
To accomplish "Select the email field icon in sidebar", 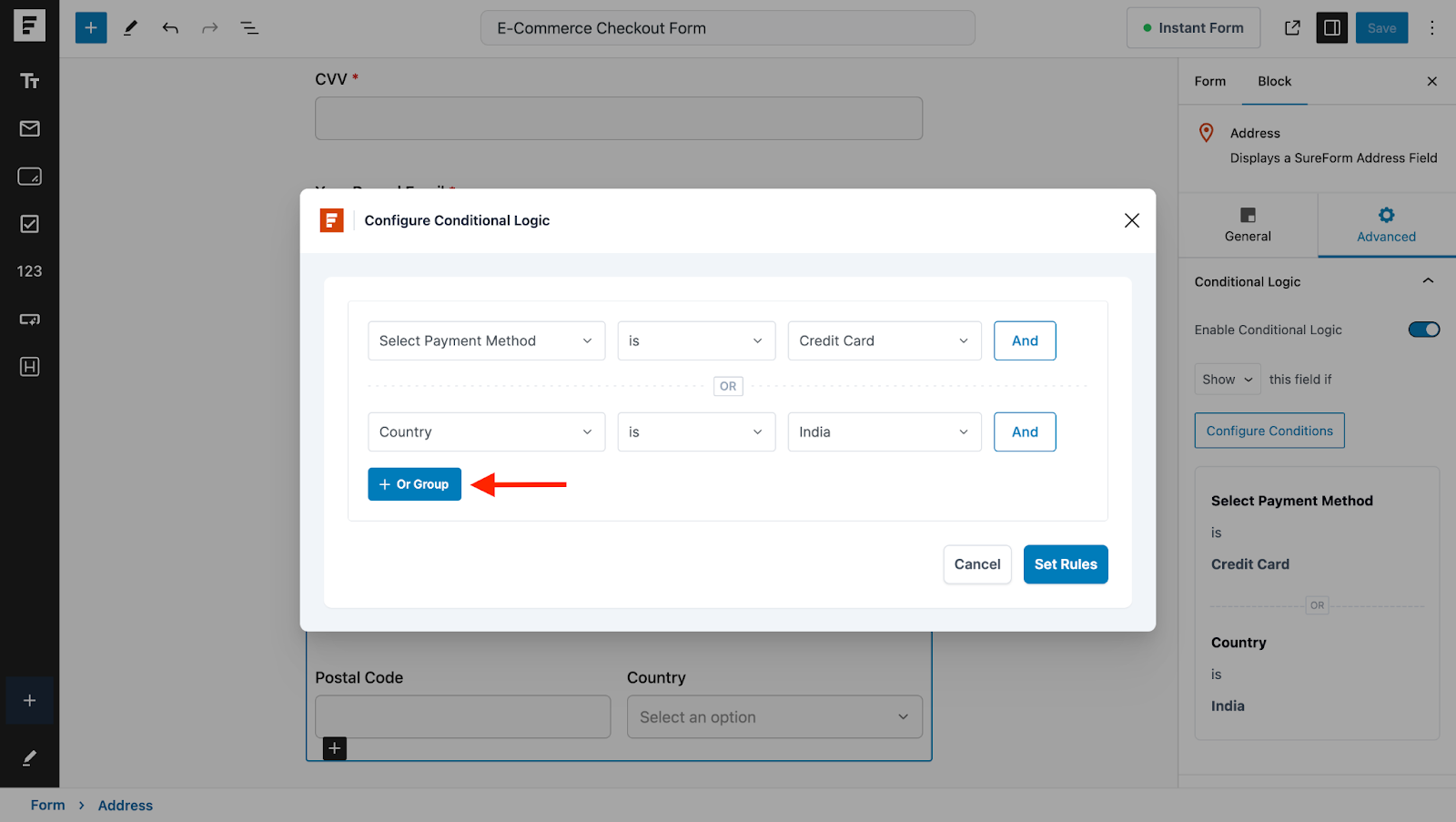I will click(29, 128).
